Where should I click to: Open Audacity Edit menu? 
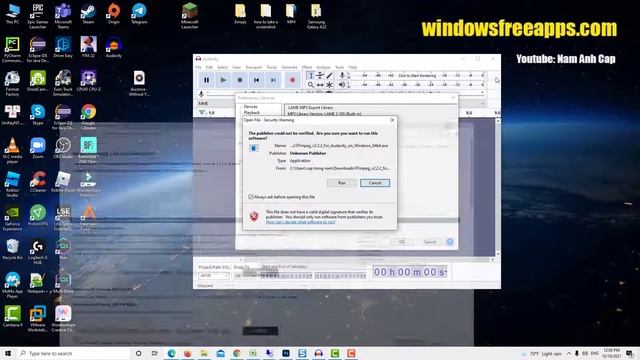pos(209,67)
